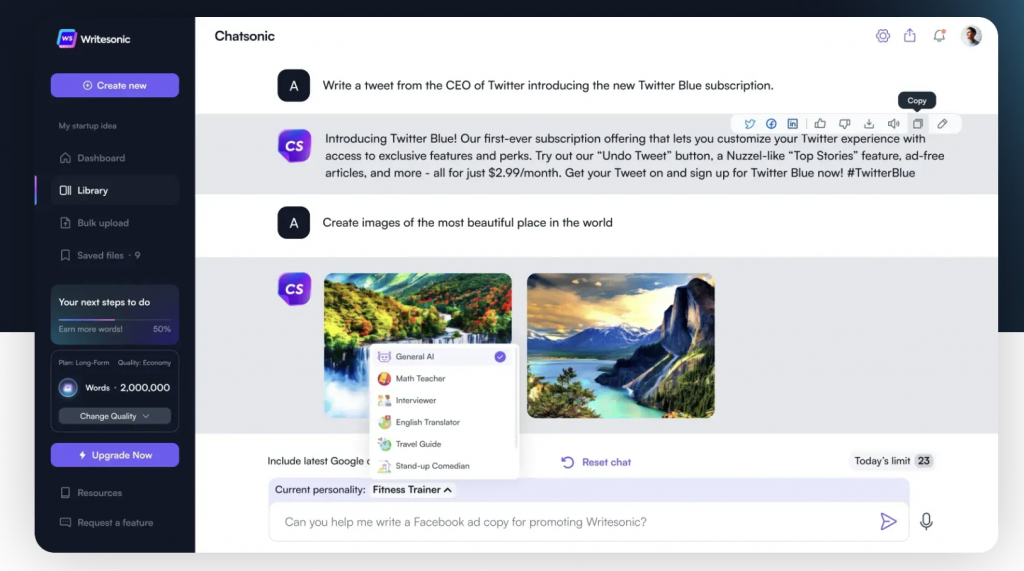1024x571 pixels.
Task: Share the response via the Facebook icon
Action: [771, 124]
